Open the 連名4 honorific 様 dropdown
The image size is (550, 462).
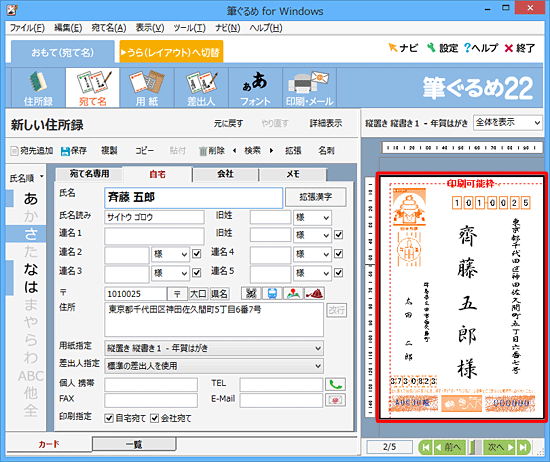pos(313,254)
